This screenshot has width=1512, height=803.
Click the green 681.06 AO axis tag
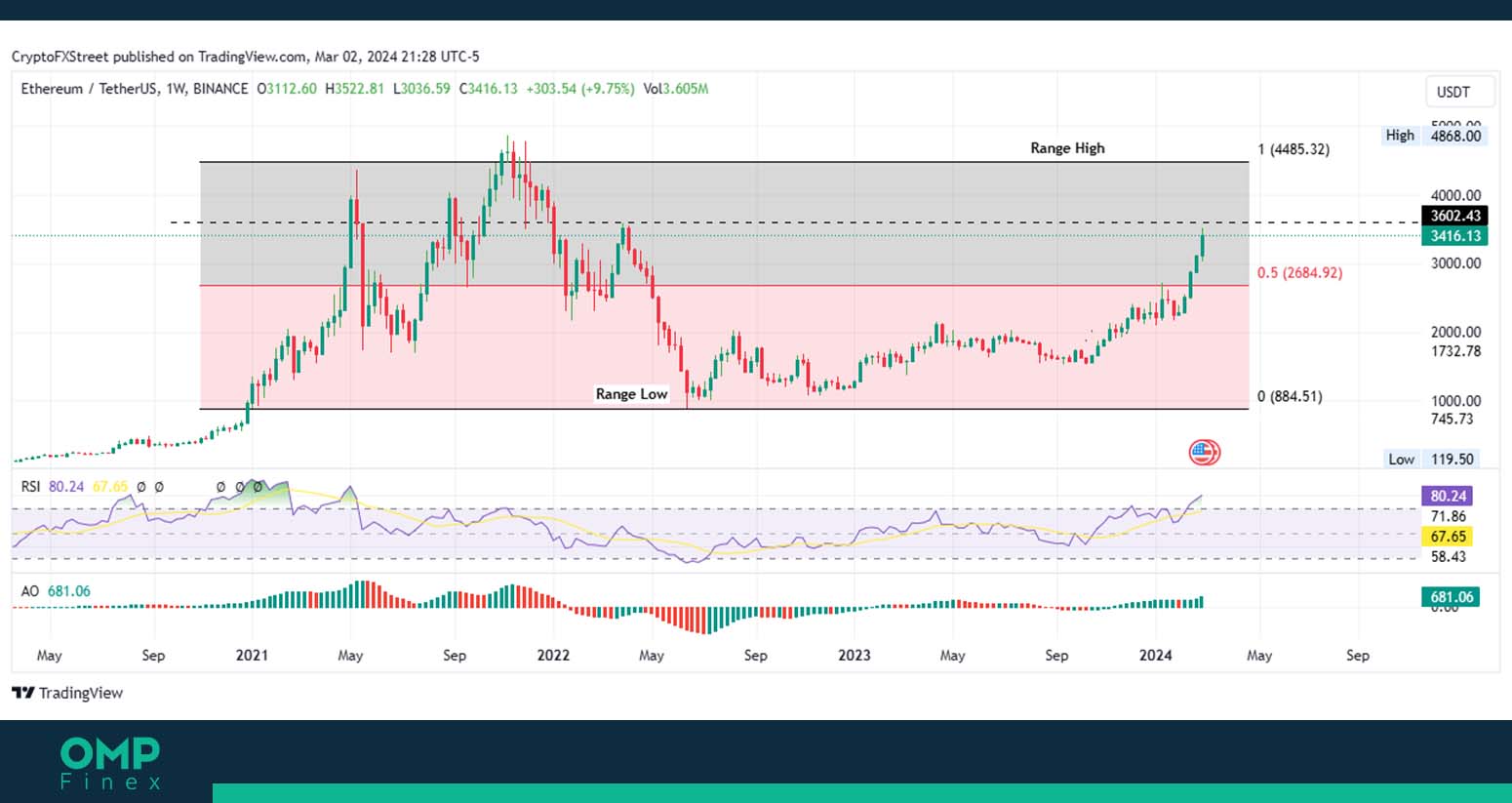pos(1451,597)
